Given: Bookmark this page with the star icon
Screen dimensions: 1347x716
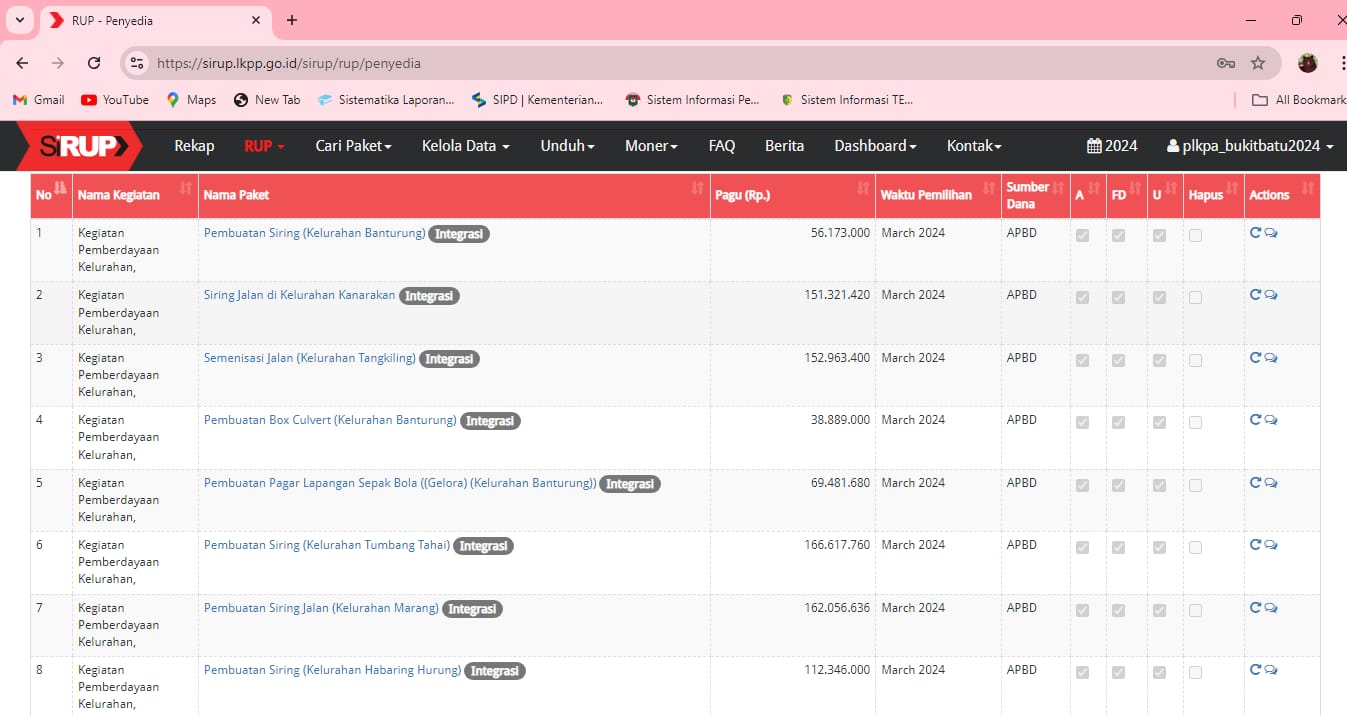Looking at the screenshot, I should point(1258,63).
